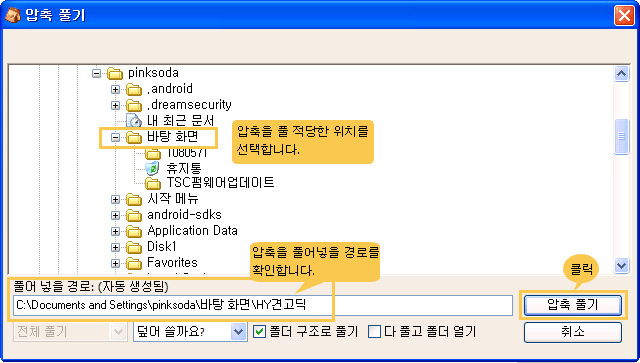Screen dimensions: 640x363
Task: Select the .android tree label
Action: tap(170, 89)
